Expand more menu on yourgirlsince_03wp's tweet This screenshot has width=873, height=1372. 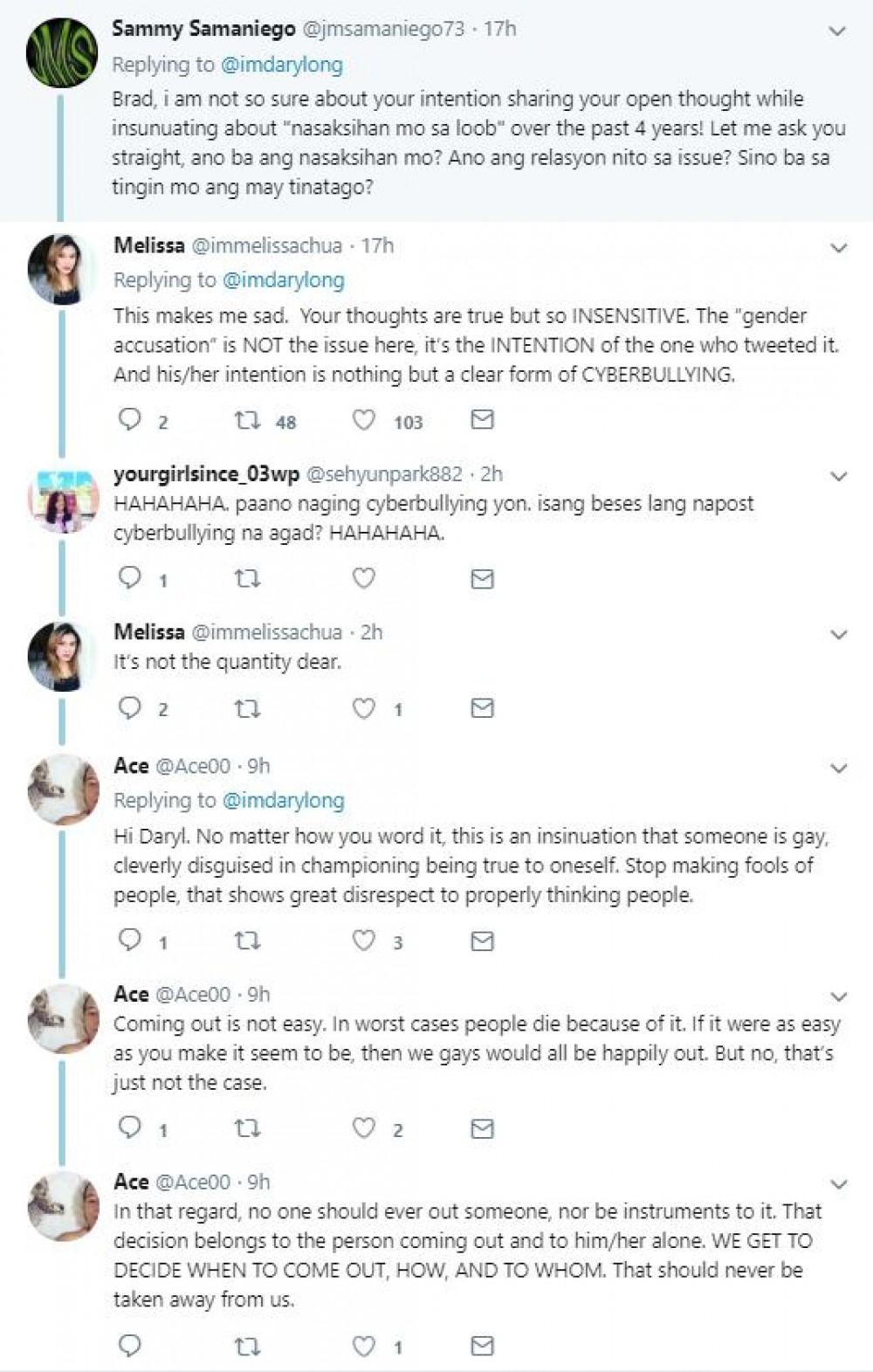pos(838,477)
